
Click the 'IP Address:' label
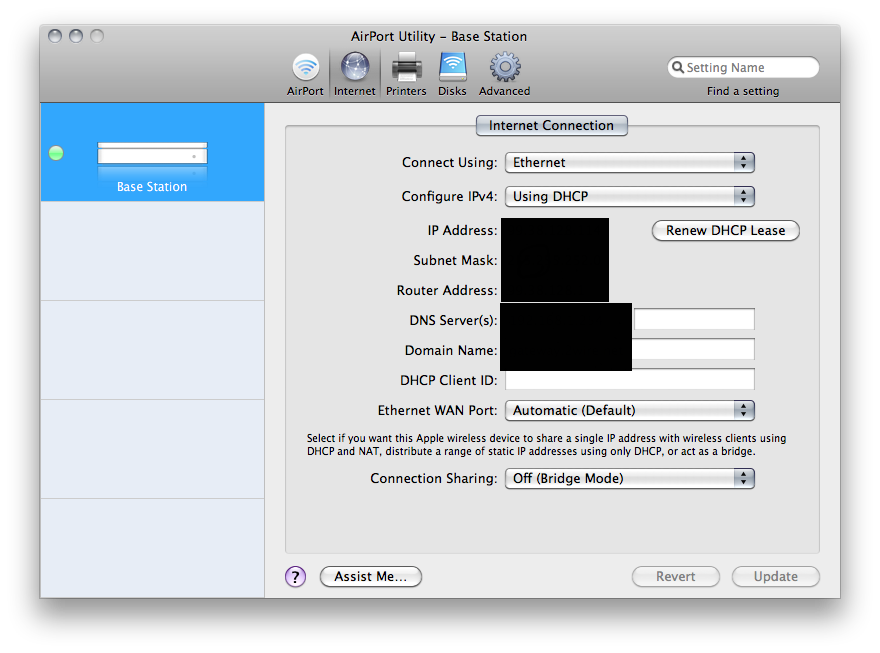pos(462,231)
